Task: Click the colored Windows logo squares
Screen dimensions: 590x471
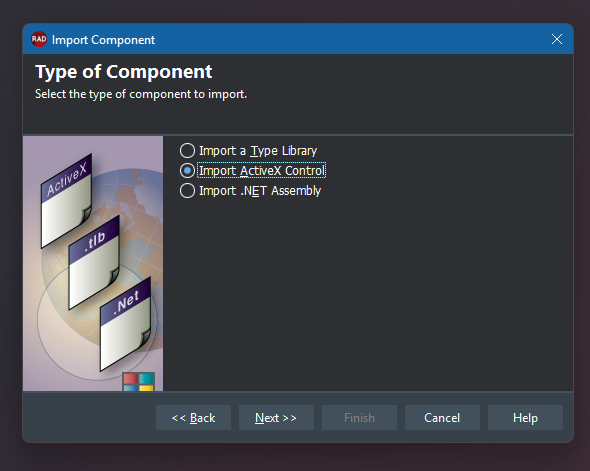Action: [138, 381]
